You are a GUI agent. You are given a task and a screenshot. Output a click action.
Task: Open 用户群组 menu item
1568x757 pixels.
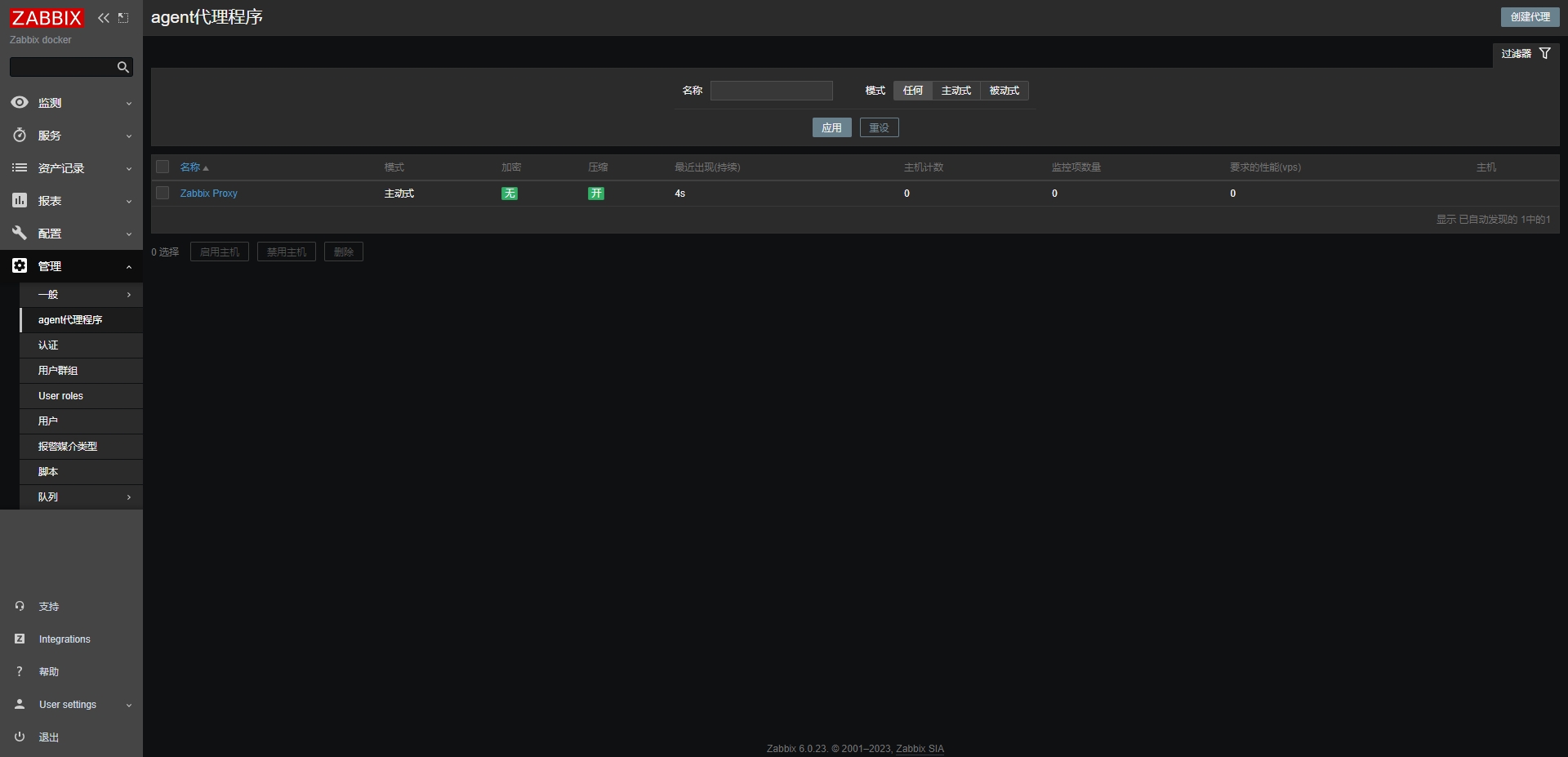pos(82,371)
